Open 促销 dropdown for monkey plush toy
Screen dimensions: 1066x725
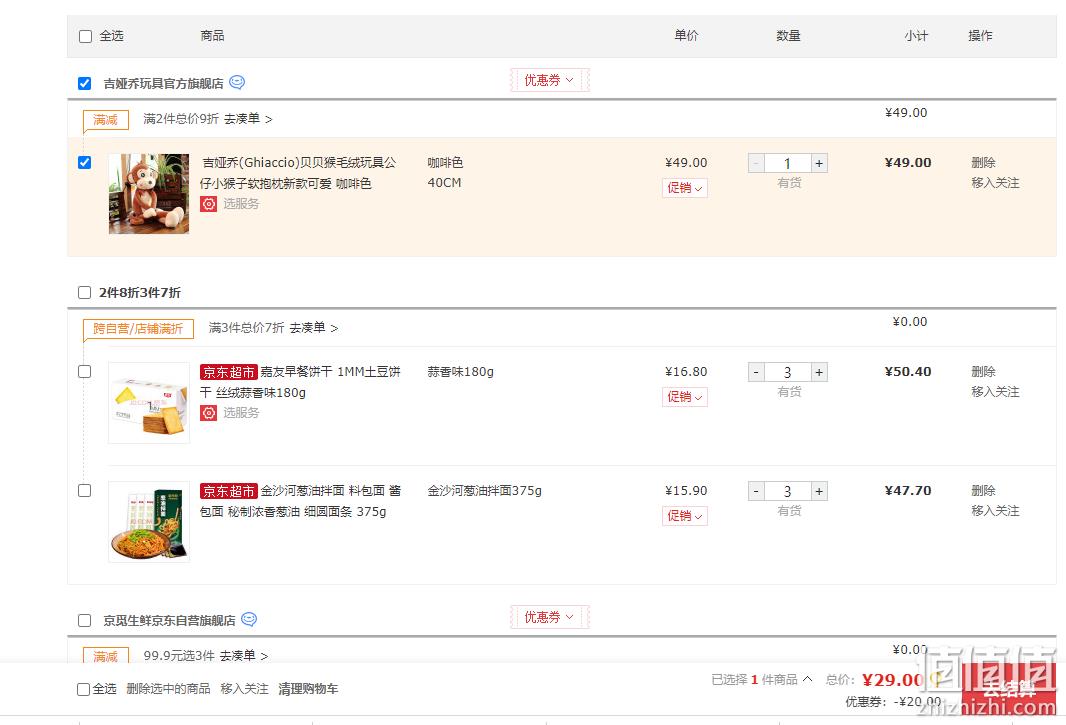click(x=685, y=188)
